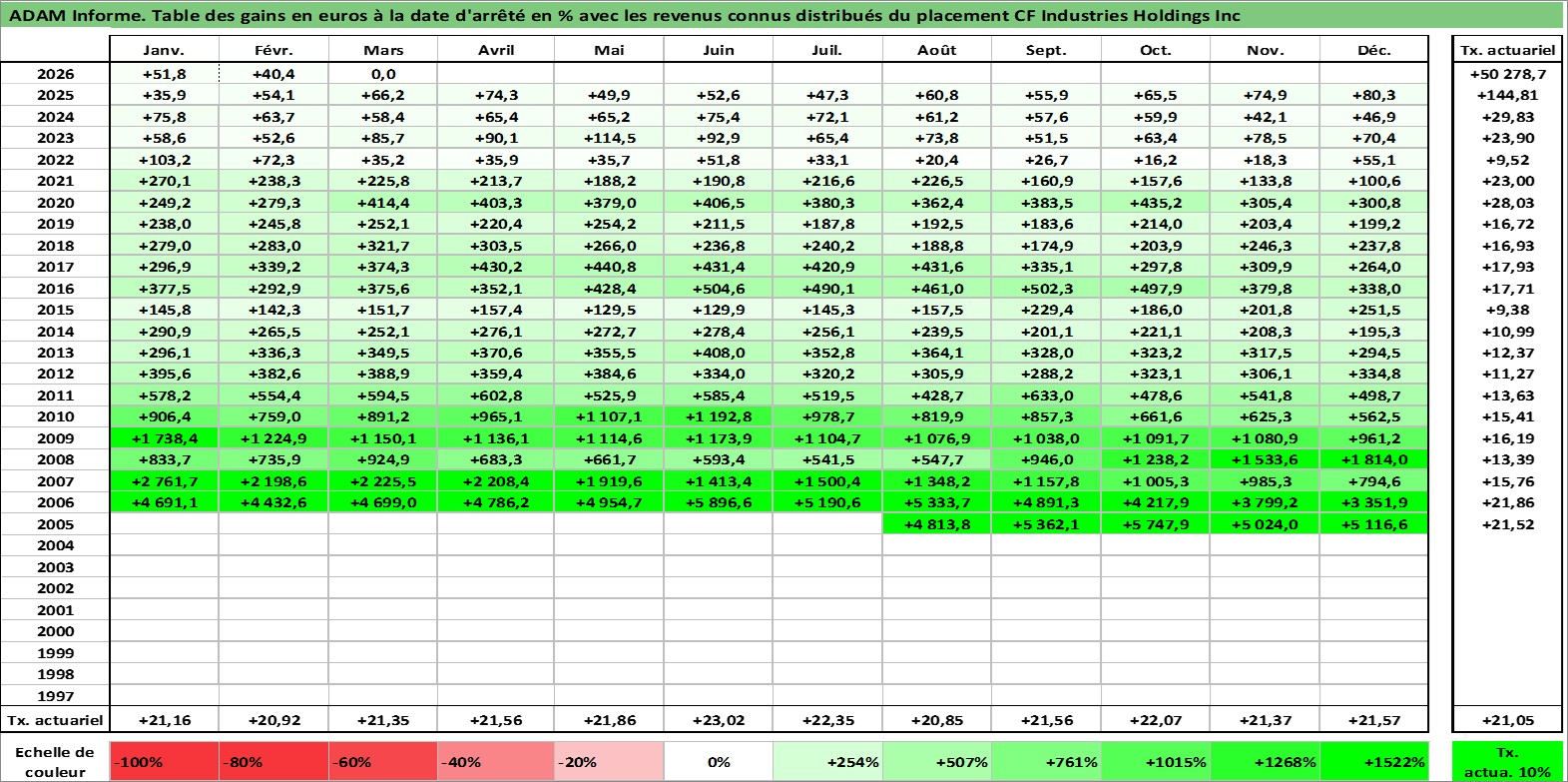Click the +23,02 June actuarial rate
1568x782 pixels.
pyautogui.click(x=719, y=720)
